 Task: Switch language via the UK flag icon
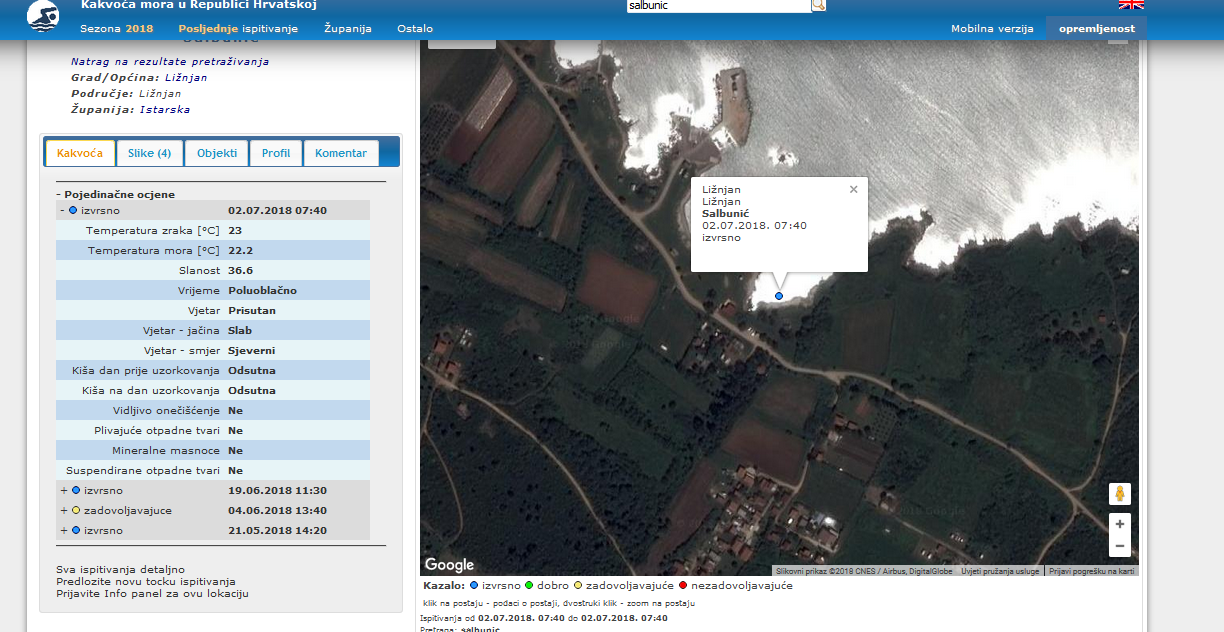click(1131, 4)
